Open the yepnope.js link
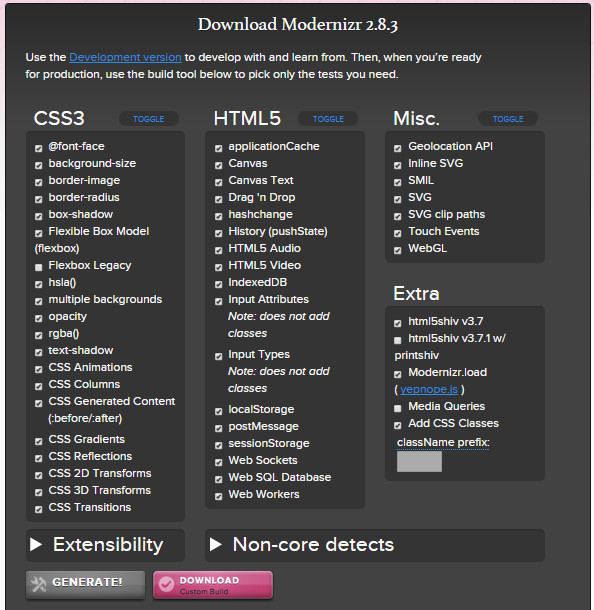Screen dimensions: 594x610 (x=429, y=389)
